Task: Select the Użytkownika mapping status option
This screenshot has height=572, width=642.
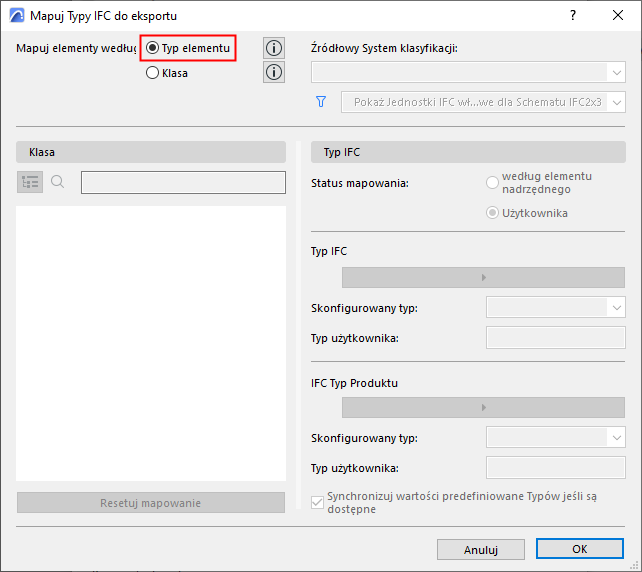Action: [x=492, y=212]
